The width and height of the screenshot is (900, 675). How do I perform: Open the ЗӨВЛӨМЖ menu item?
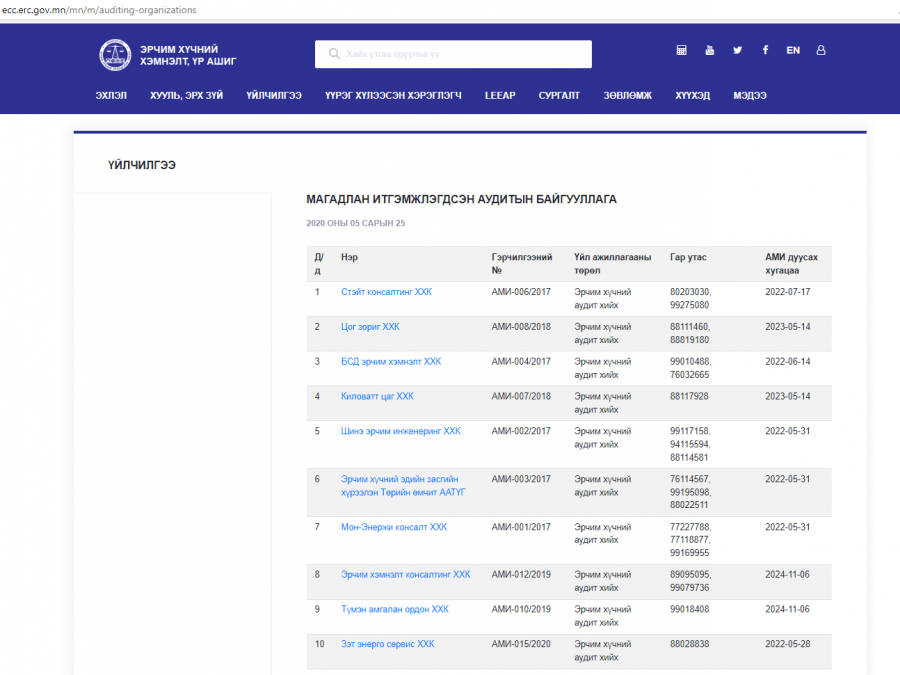(627, 95)
